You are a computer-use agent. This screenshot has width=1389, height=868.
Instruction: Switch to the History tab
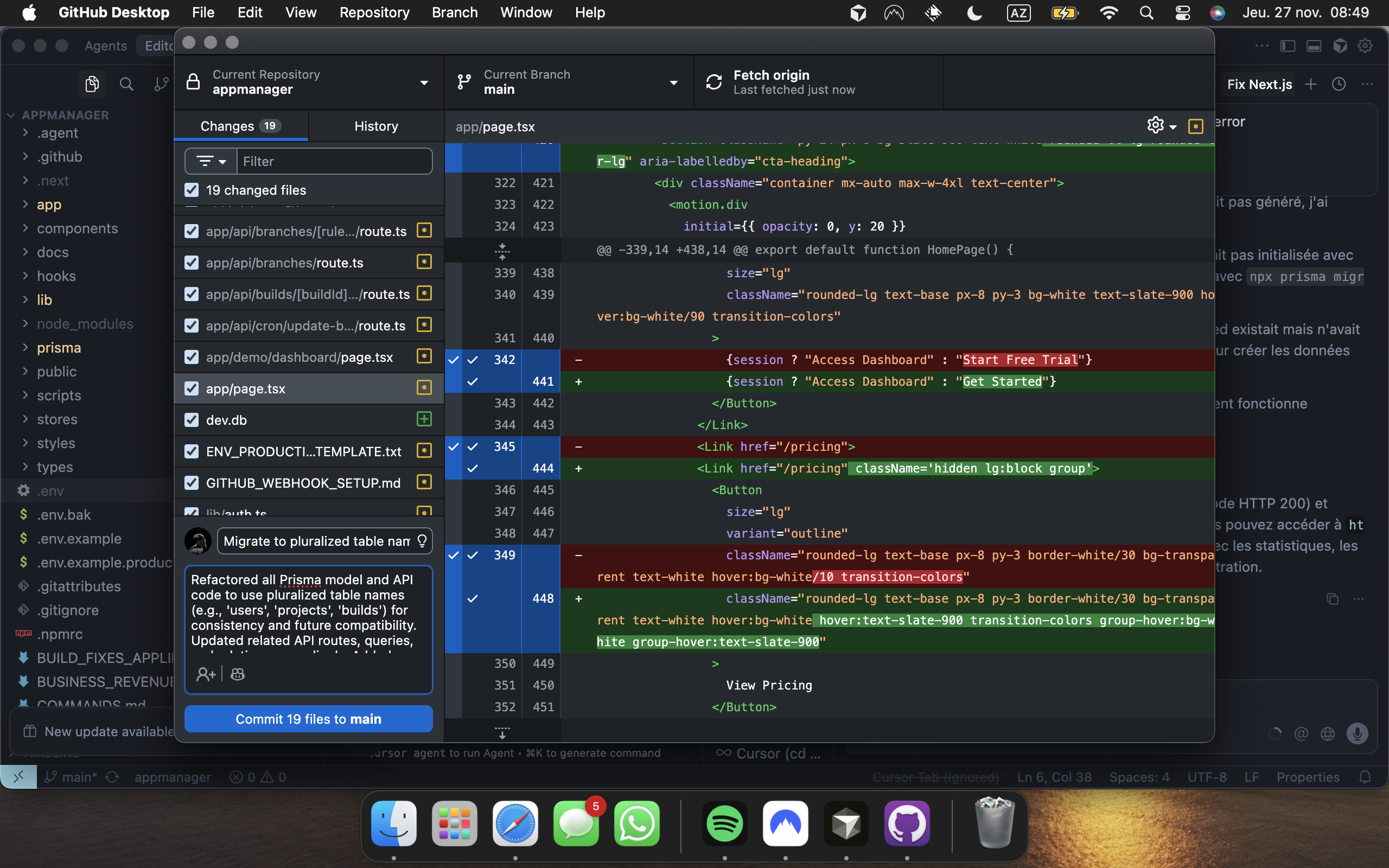(x=376, y=126)
